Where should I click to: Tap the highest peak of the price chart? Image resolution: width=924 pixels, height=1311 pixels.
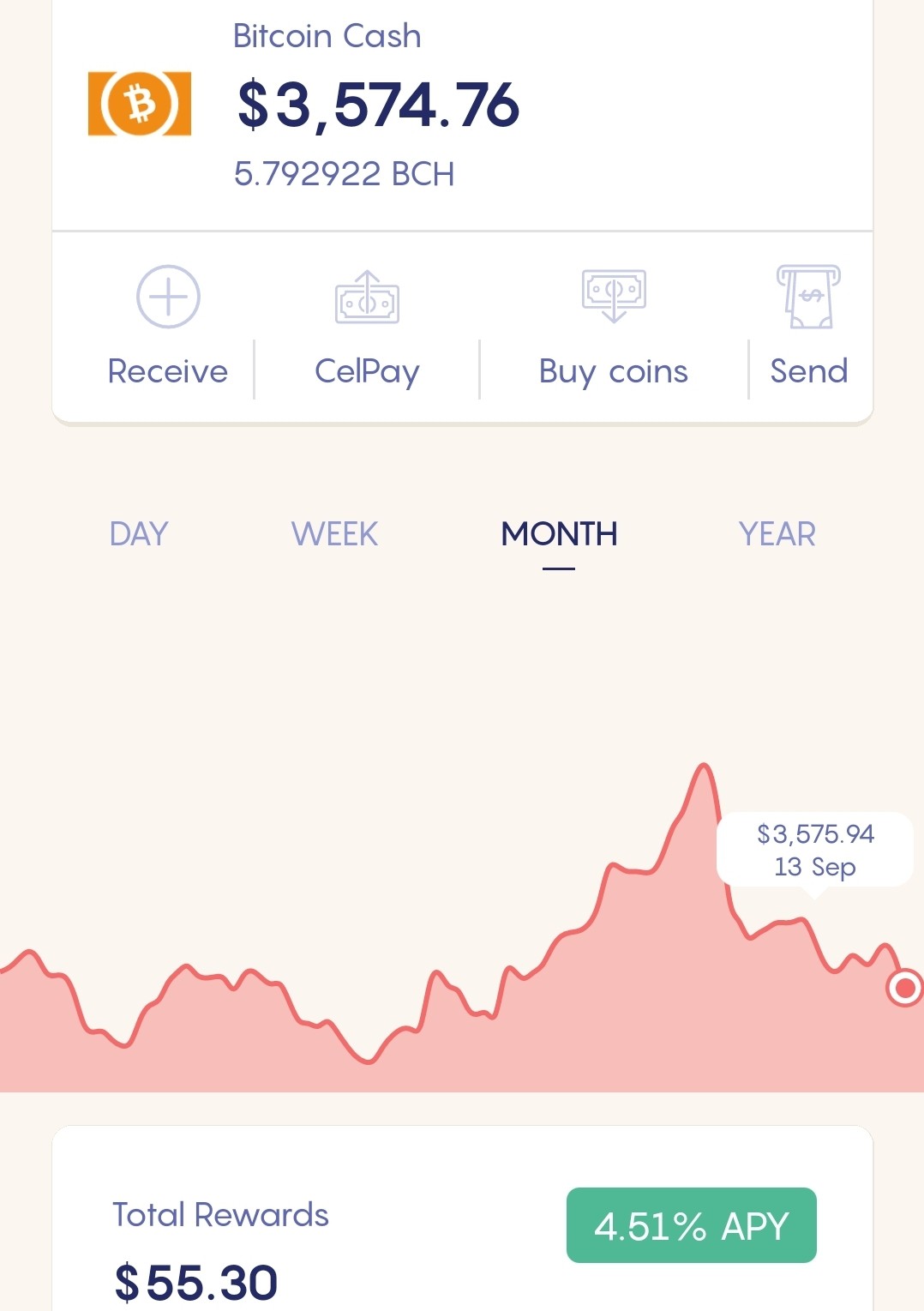pos(704,764)
